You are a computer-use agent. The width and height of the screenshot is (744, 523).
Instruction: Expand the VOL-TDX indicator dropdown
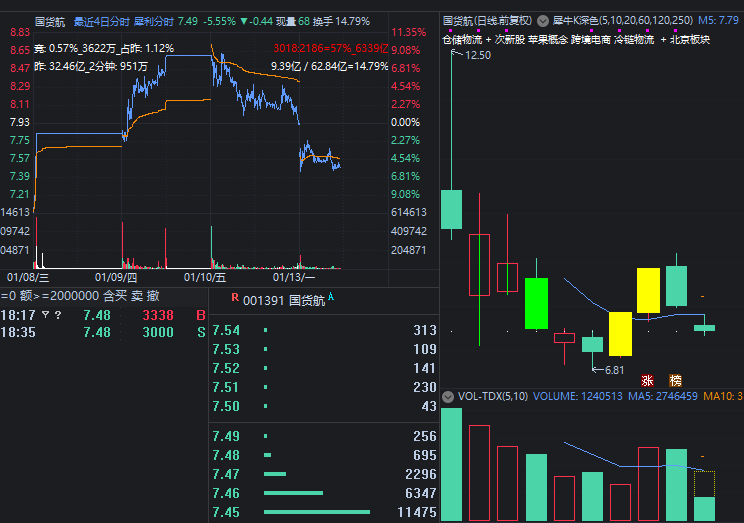[x=448, y=396]
